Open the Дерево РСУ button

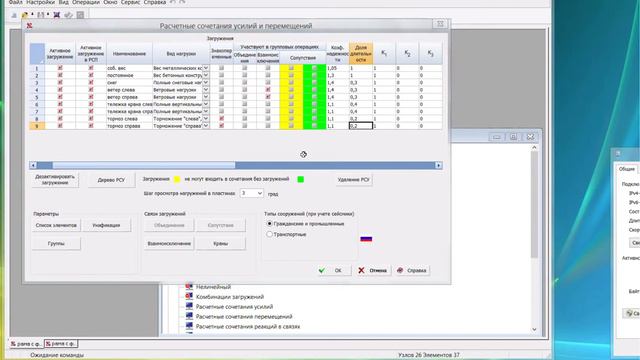[111, 180]
